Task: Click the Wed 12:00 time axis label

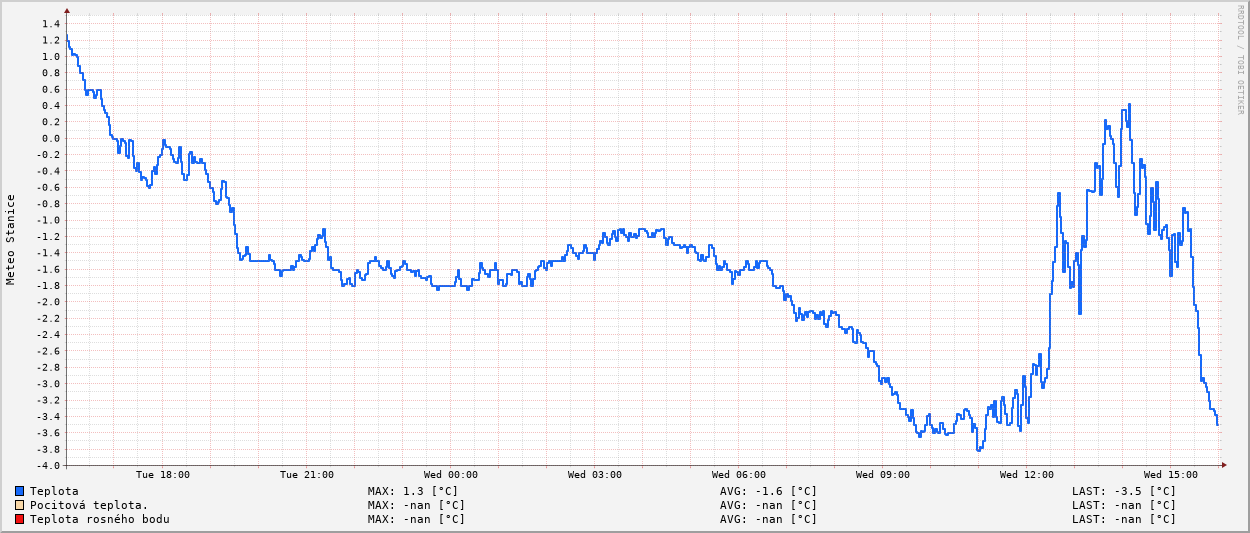Action: click(x=1026, y=475)
